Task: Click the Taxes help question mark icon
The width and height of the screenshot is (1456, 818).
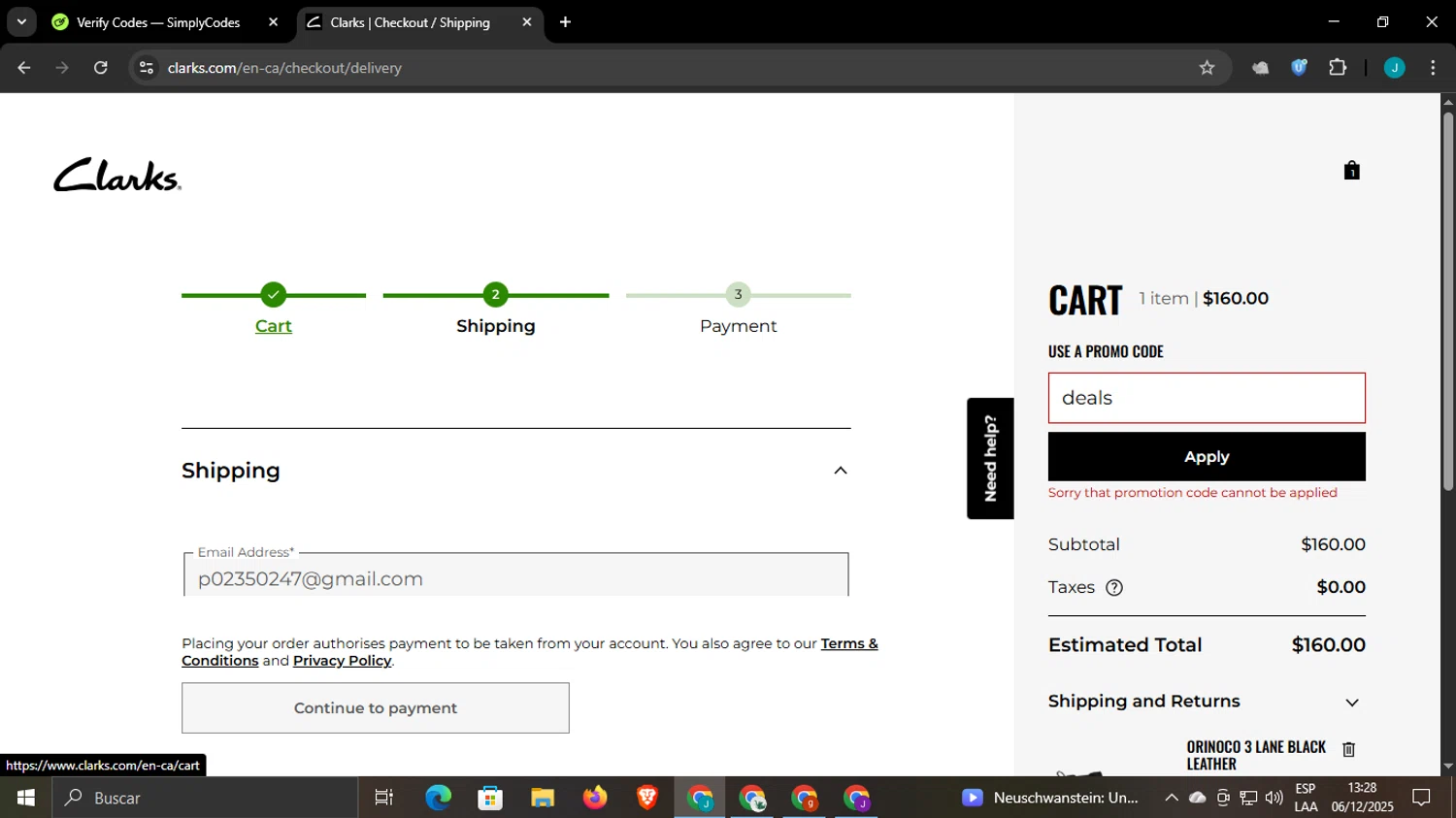Action: coord(1114,587)
